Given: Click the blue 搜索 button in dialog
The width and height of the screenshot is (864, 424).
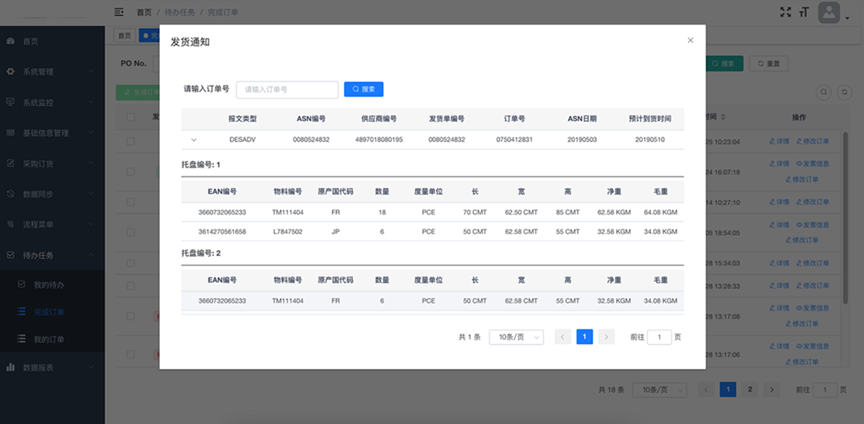Looking at the screenshot, I should pos(364,89).
